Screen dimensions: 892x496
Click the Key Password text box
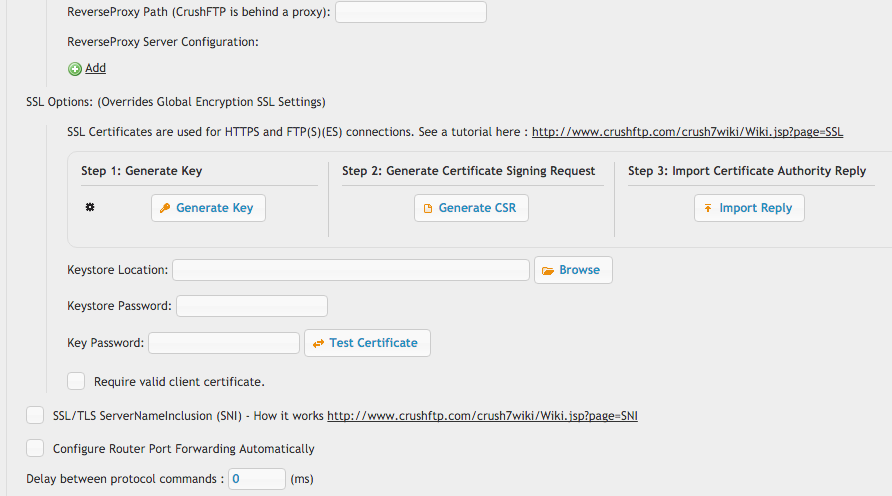click(224, 343)
